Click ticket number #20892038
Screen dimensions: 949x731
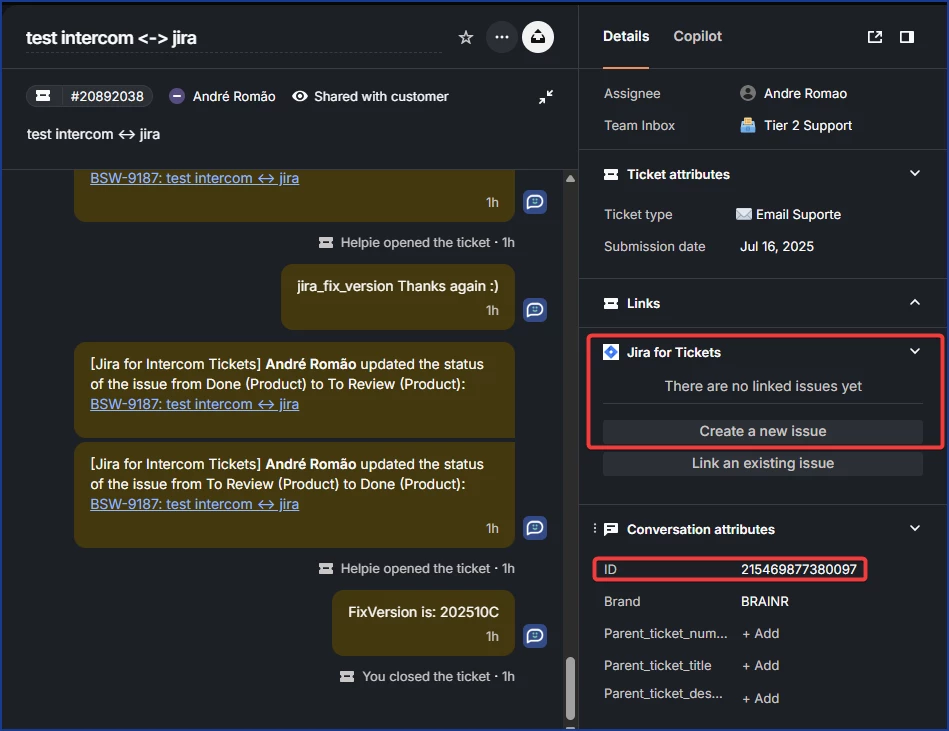pyautogui.click(x=107, y=96)
